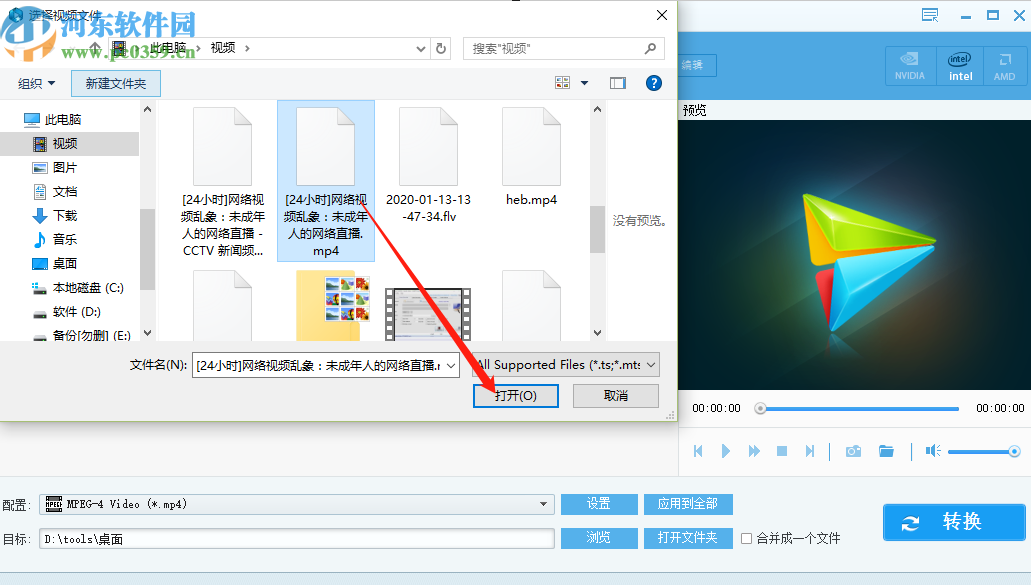Open the folder icon beside the camera snapshot
Viewport: 1031px width, 585px height.
(887, 450)
